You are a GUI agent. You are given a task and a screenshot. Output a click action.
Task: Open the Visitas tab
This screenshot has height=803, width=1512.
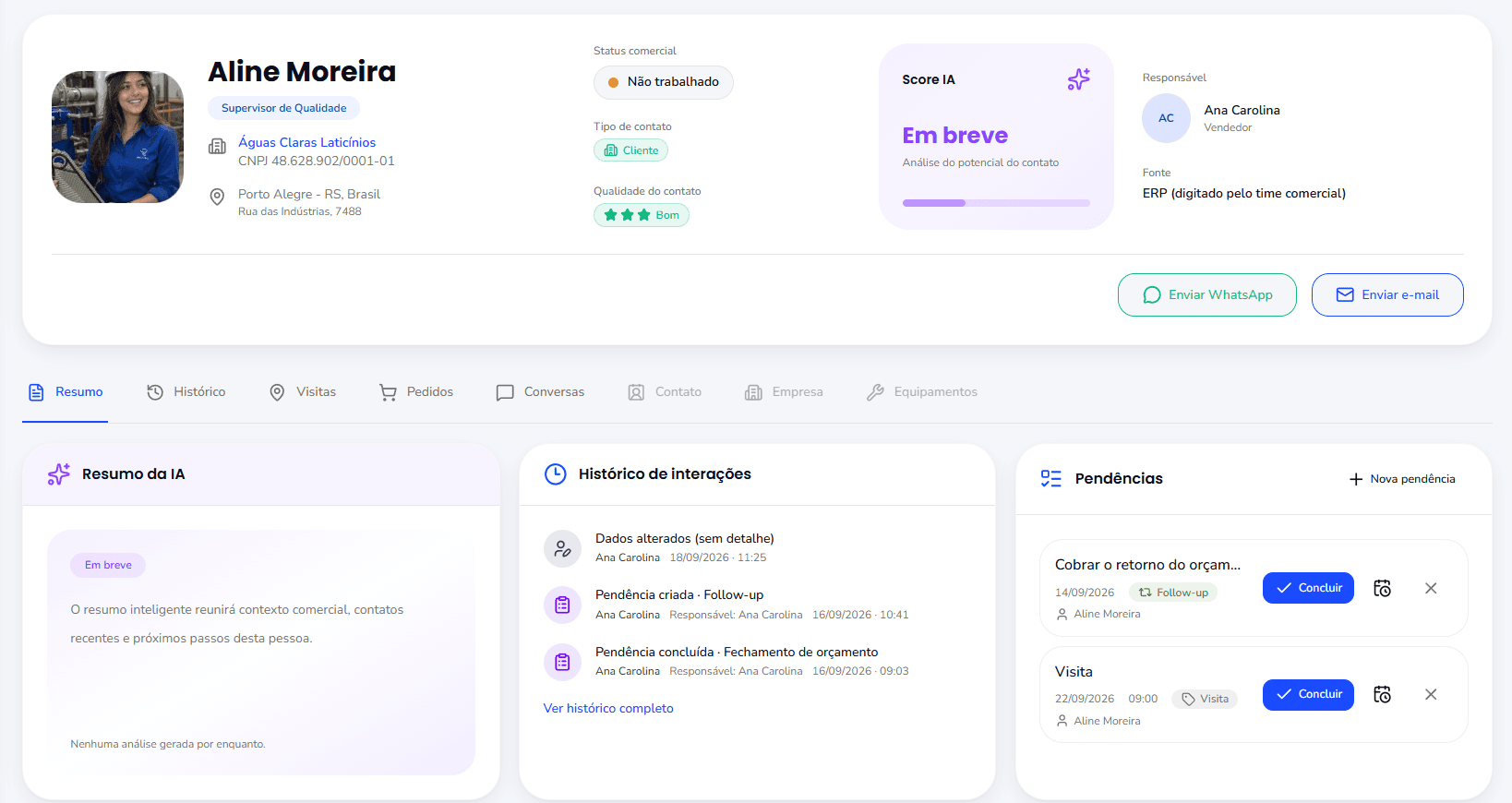303,392
